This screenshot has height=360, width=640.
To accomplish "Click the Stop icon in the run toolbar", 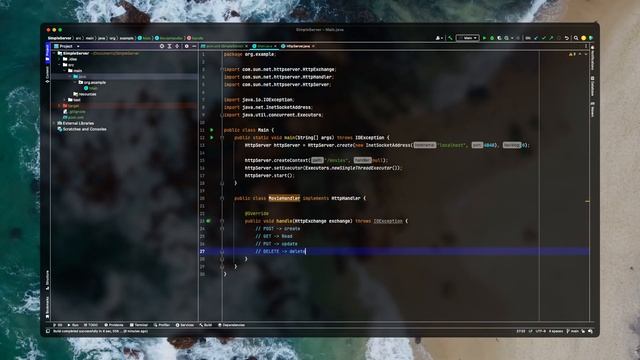I will point(518,38).
